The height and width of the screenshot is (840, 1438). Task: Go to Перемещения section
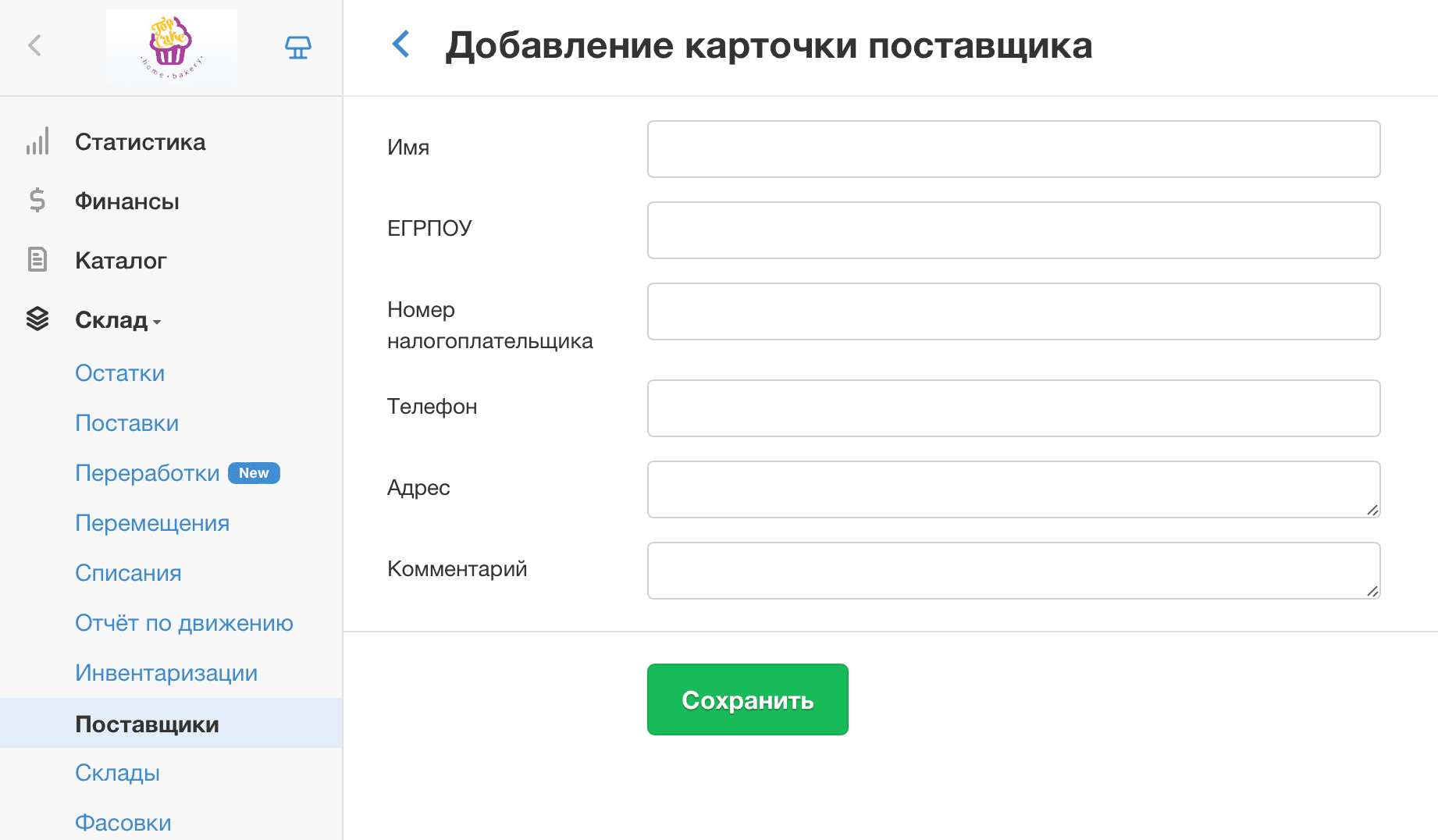(152, 523)
